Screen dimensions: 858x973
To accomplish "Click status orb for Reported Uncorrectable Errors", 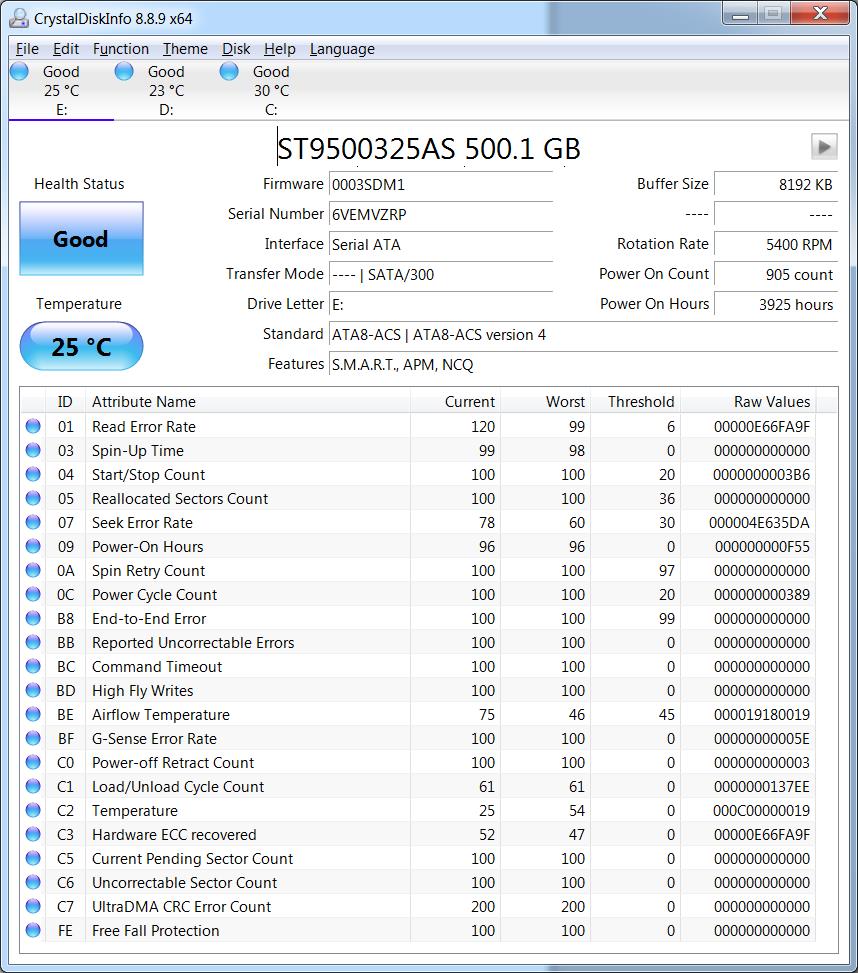I will point(33,642).
